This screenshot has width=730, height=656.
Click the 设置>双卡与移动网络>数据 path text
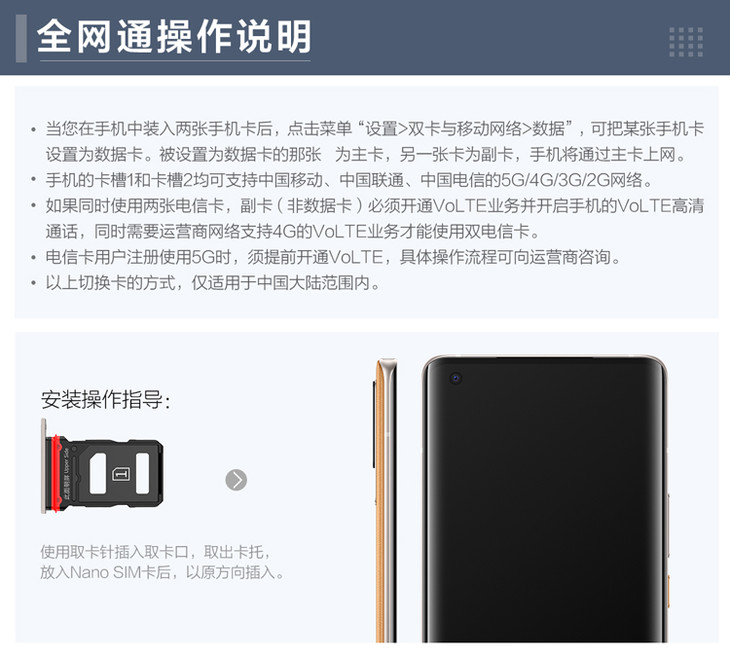tap(465, 128)
